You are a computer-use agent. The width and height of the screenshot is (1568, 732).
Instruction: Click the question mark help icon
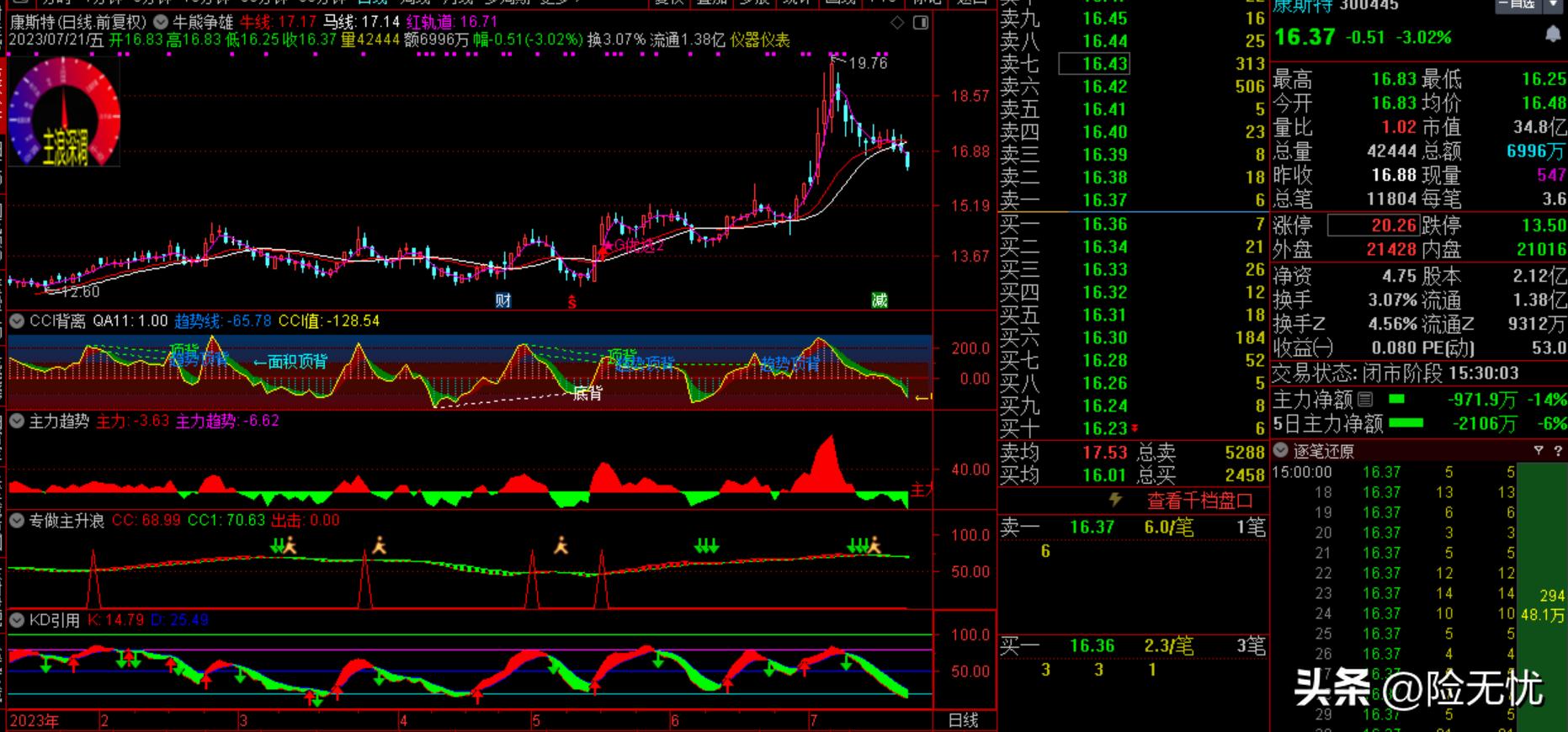pos(1556,451)
